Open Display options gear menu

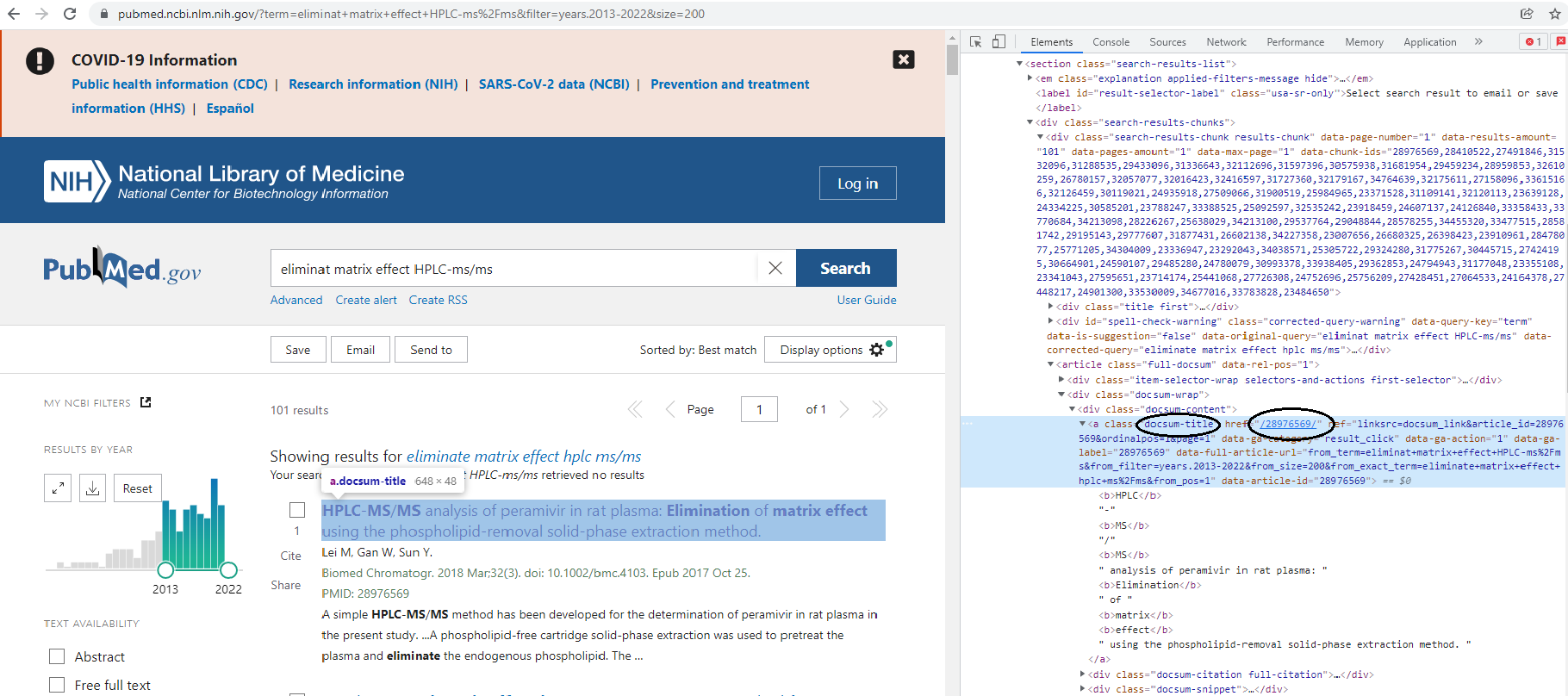click(831, 350)
